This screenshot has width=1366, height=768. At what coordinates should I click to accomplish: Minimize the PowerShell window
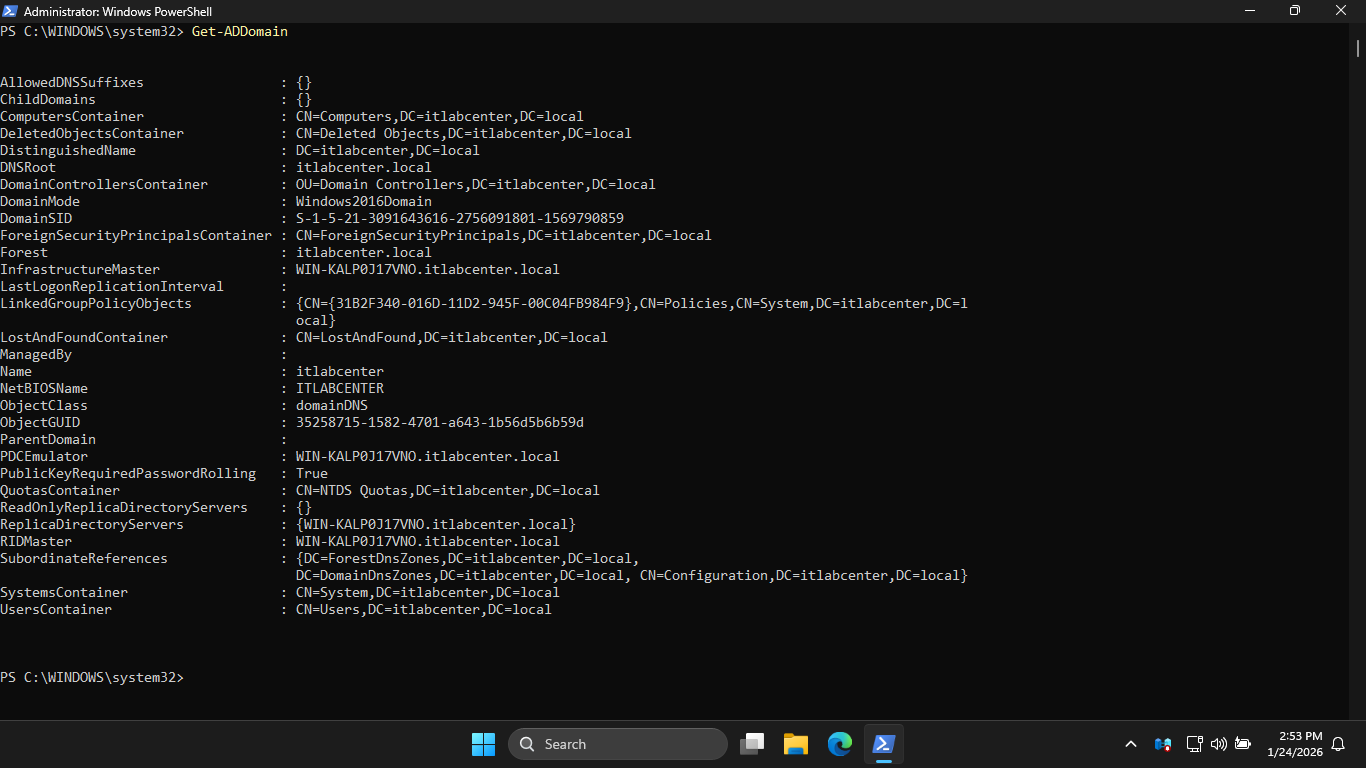tap(1249, 11)
